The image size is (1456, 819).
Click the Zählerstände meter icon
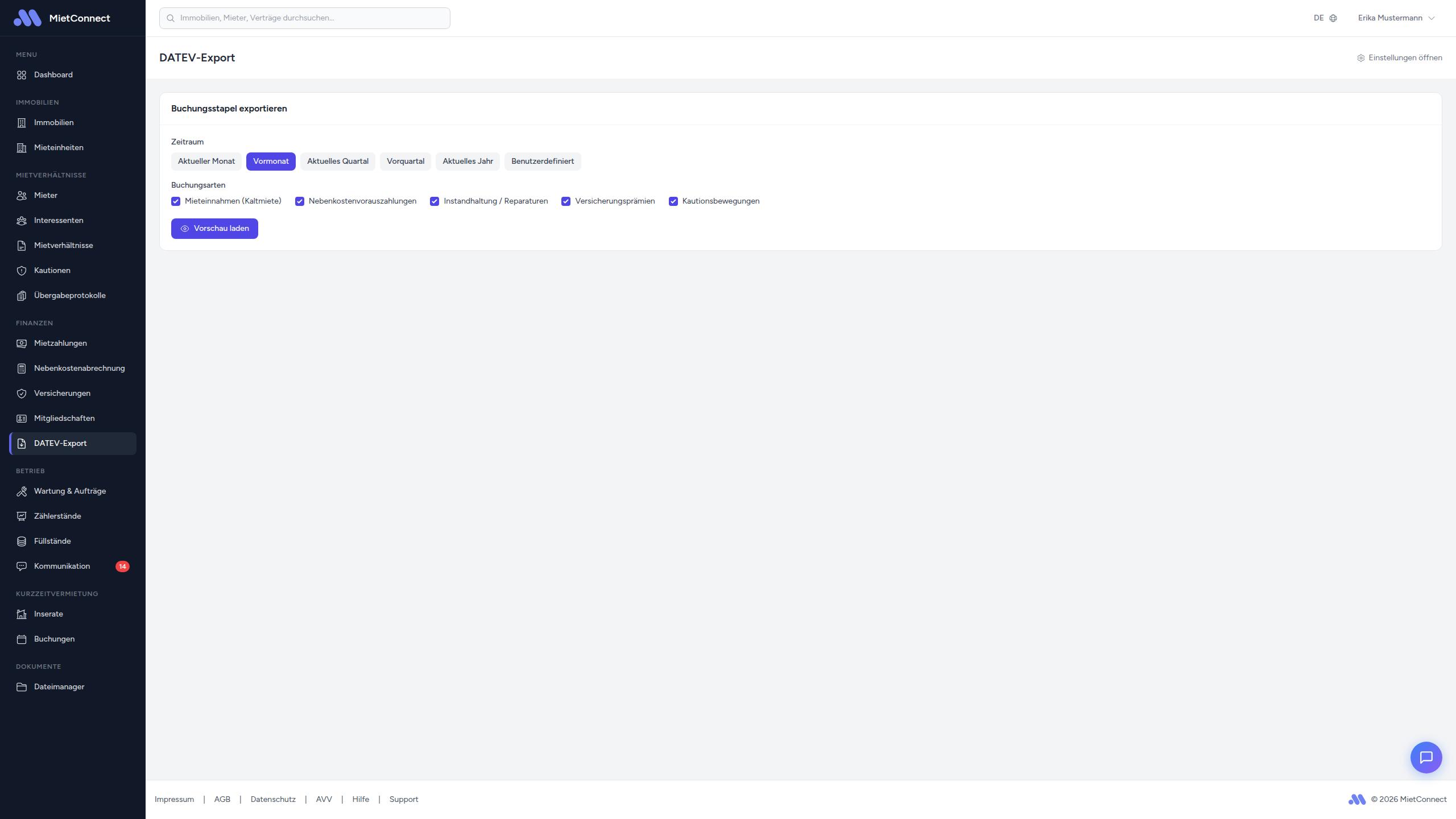22,516
